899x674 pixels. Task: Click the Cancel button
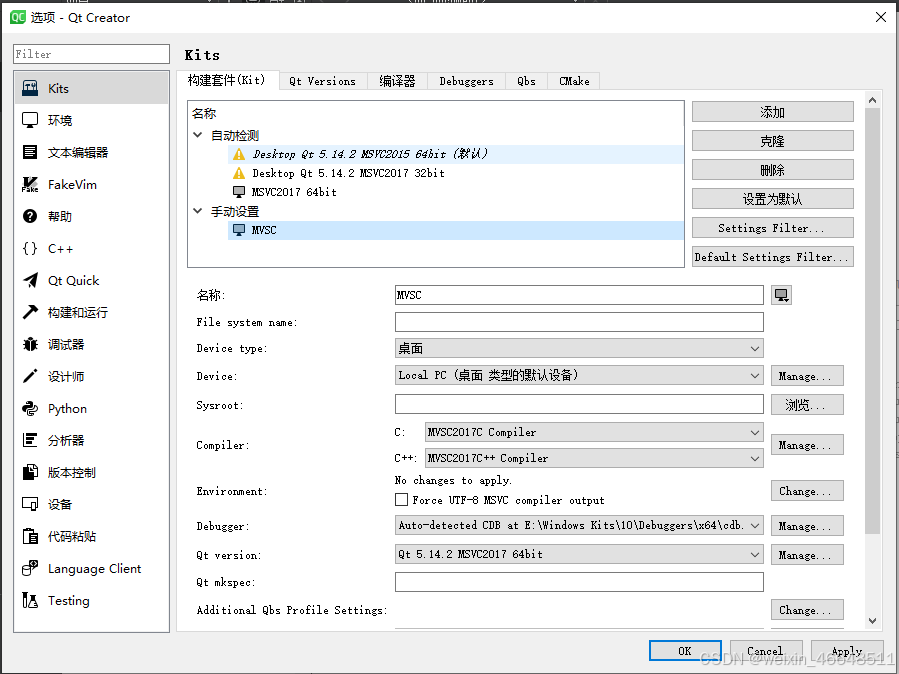click(765, 651)
